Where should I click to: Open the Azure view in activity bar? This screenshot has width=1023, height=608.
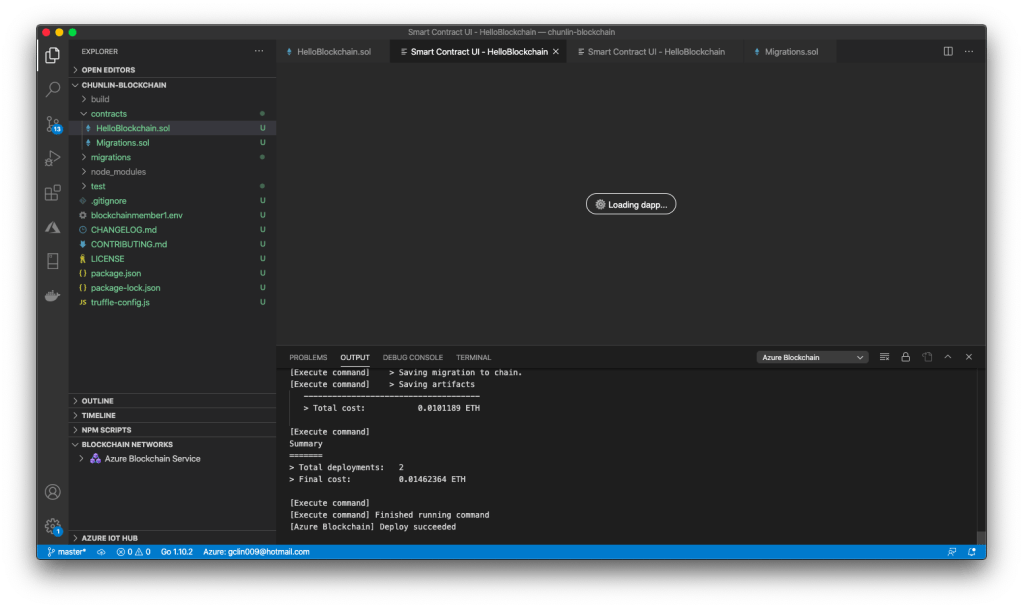point(53,227)
